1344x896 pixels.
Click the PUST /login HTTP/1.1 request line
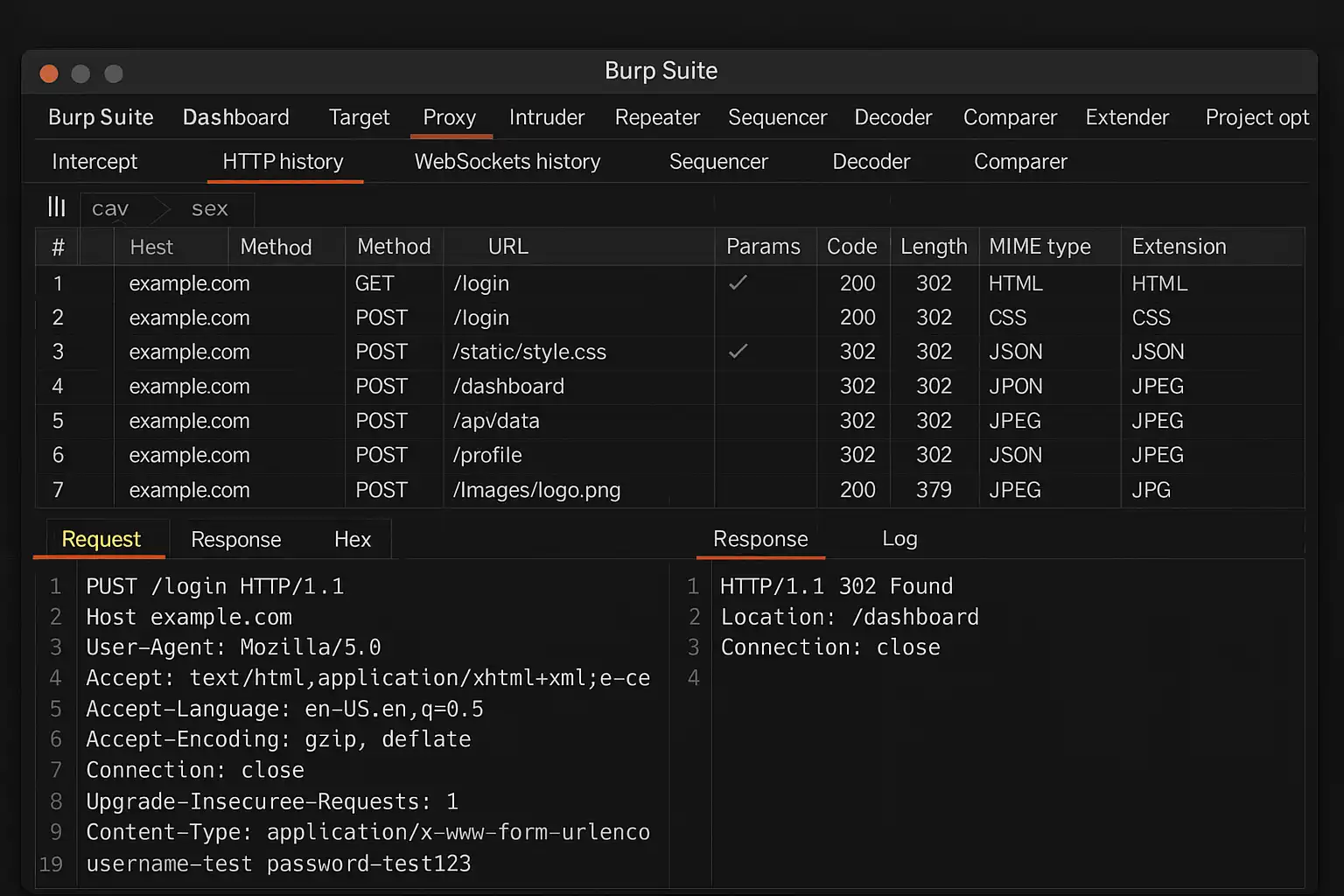[x=214, y=586]
